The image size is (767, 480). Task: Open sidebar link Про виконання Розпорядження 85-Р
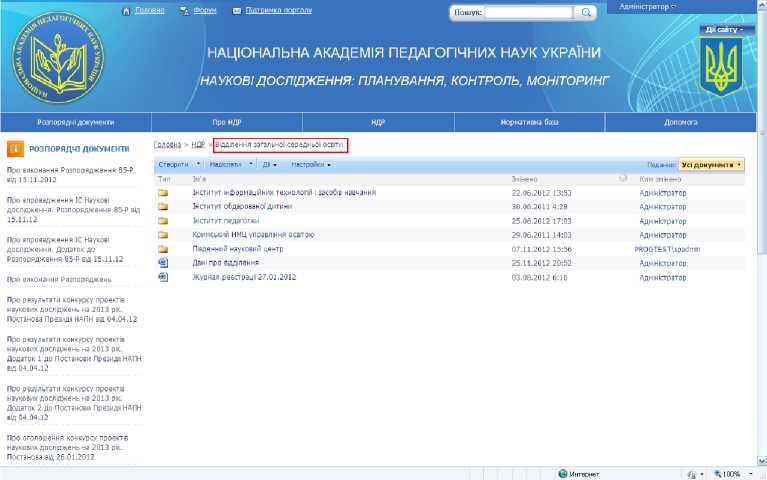coord(70,175)
